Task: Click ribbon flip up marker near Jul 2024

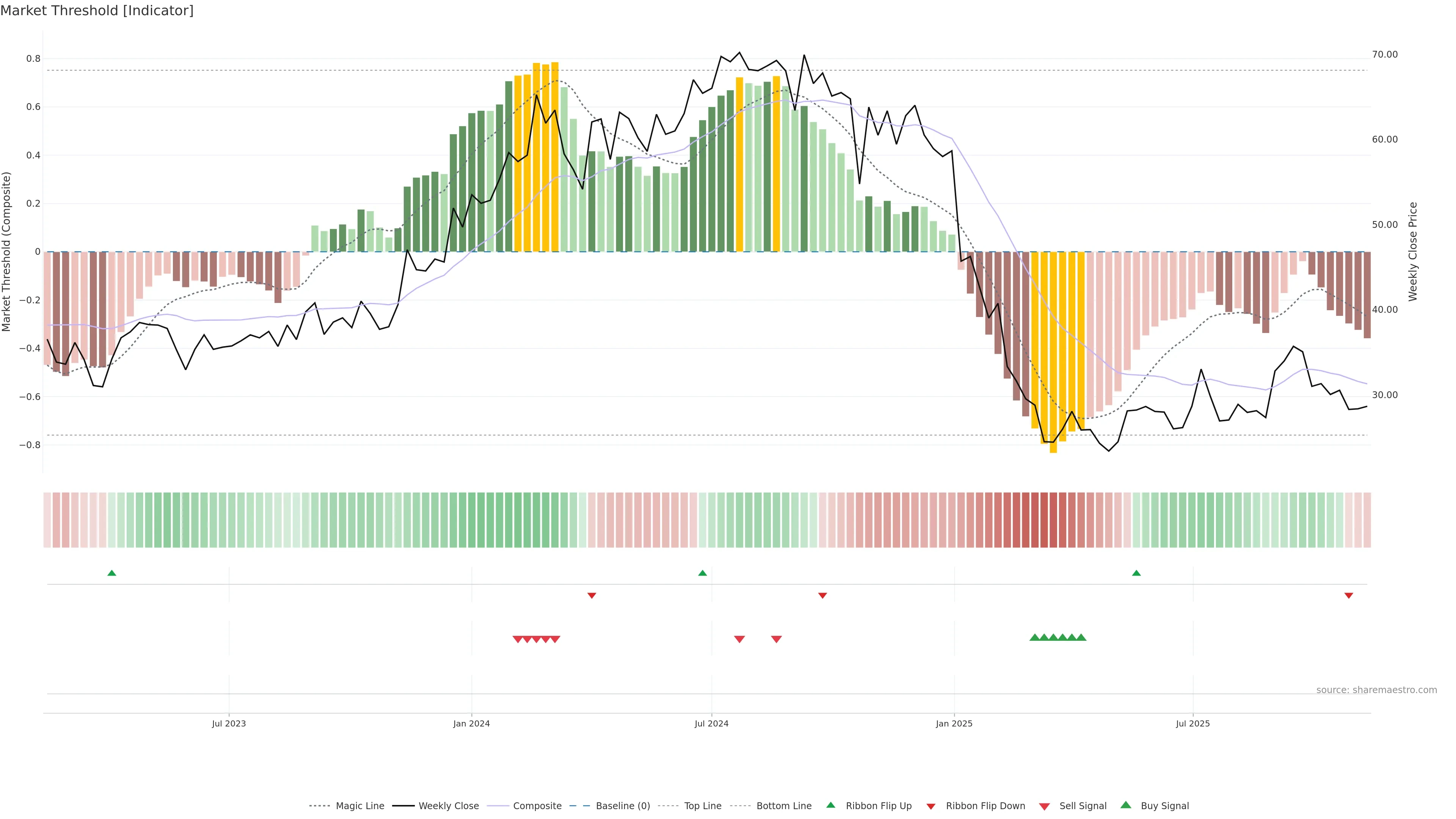Action: pos(703,573)
